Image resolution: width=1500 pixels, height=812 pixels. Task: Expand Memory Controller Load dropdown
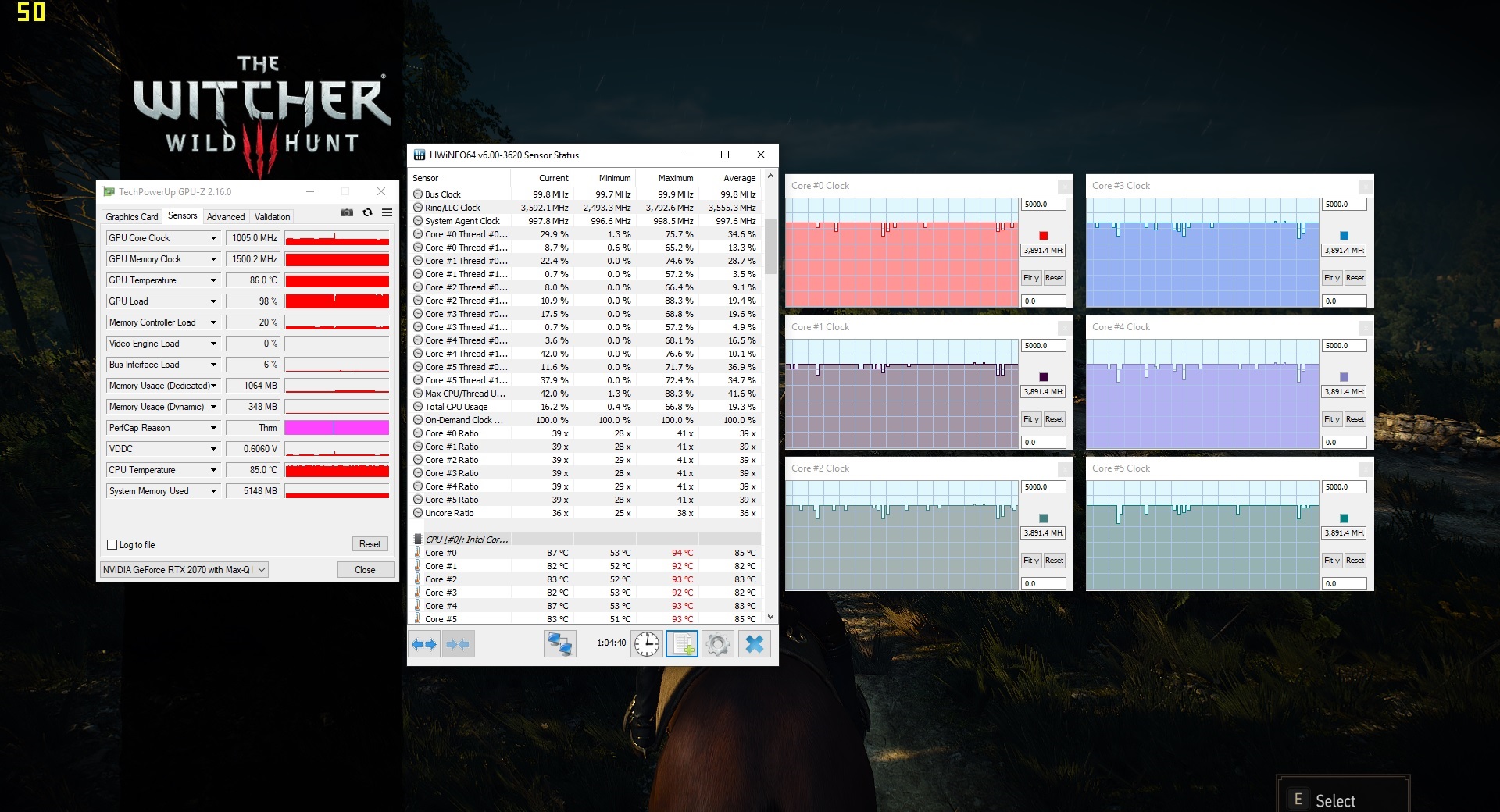pyautogui.click(x=213, y=322)
